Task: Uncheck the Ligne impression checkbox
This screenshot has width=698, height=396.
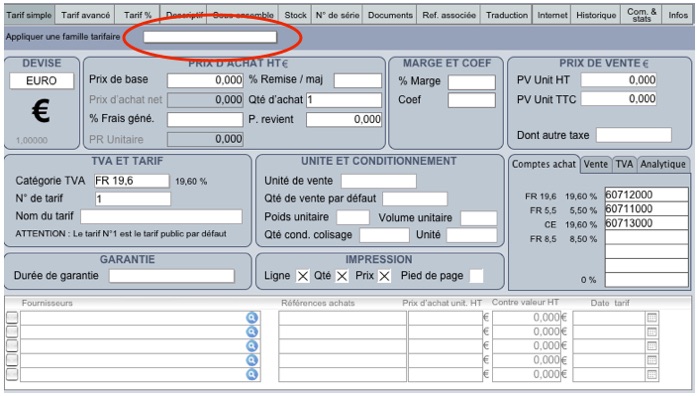Action: [303, 276]
